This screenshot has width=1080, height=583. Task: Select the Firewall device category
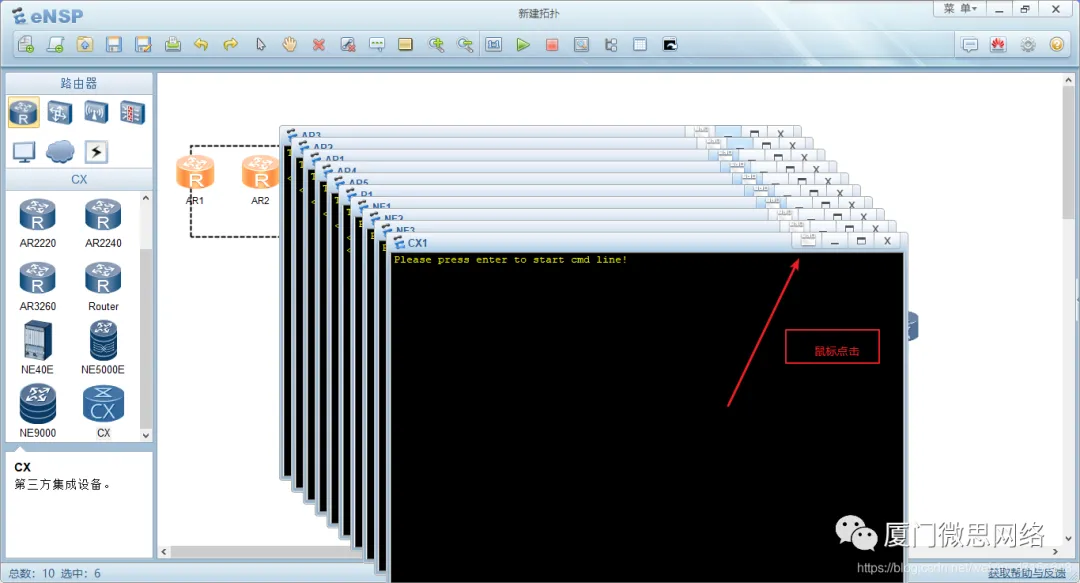132,112
